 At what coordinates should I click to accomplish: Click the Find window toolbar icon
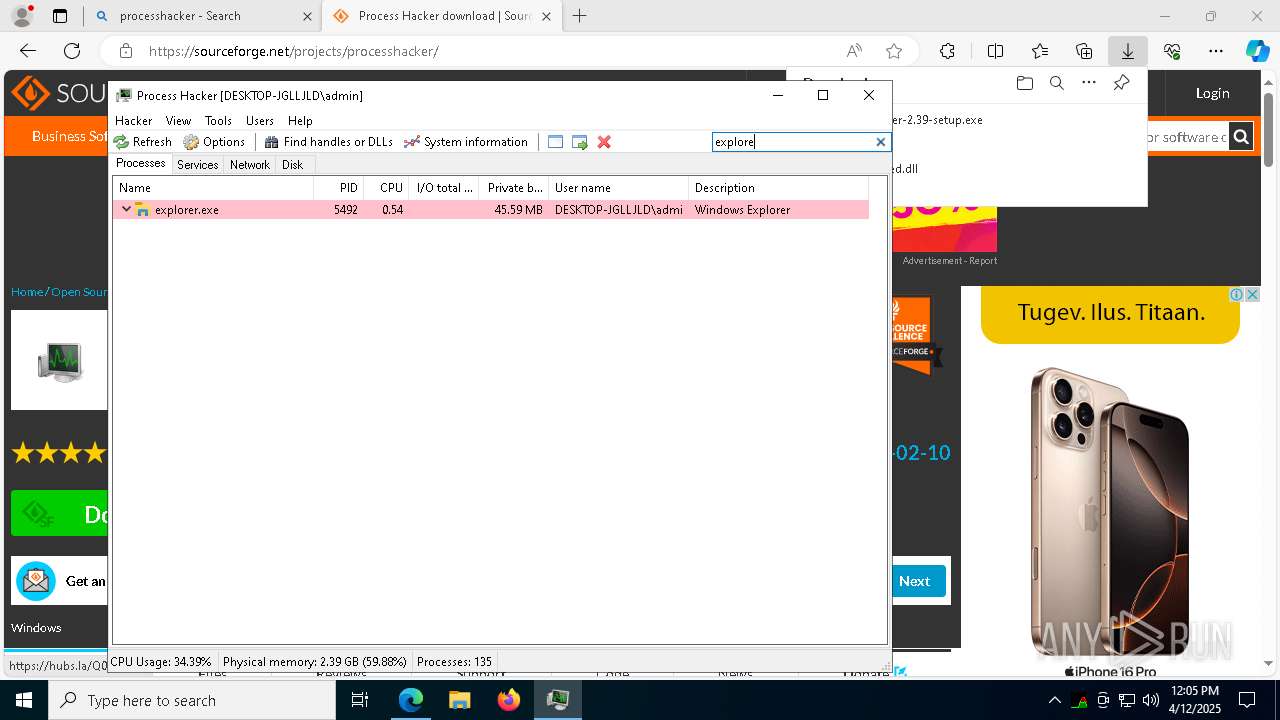pyautogui.click(x=556, y=142)
